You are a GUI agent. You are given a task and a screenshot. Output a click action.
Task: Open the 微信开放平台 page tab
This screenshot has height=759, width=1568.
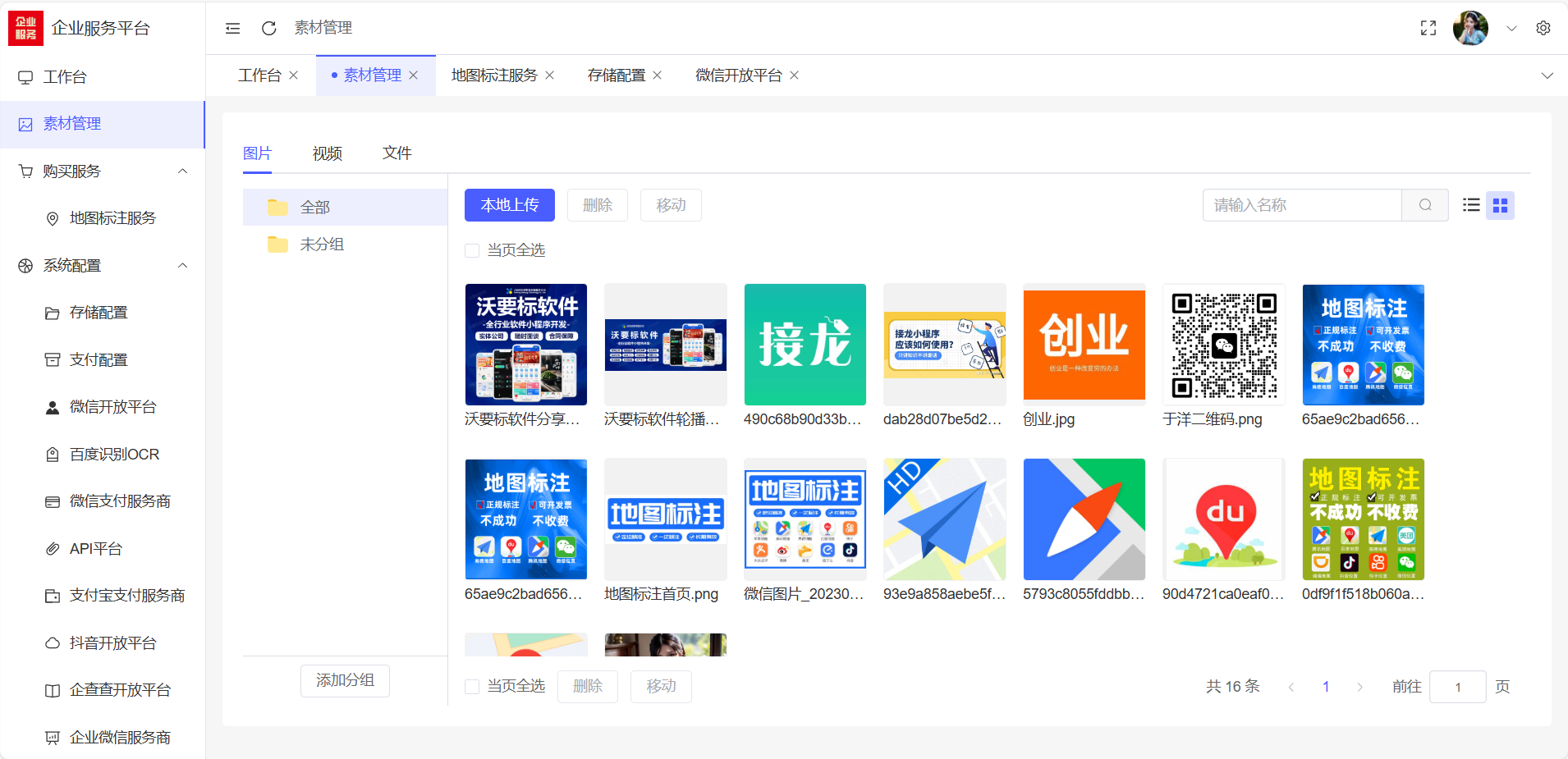(739, 75)
